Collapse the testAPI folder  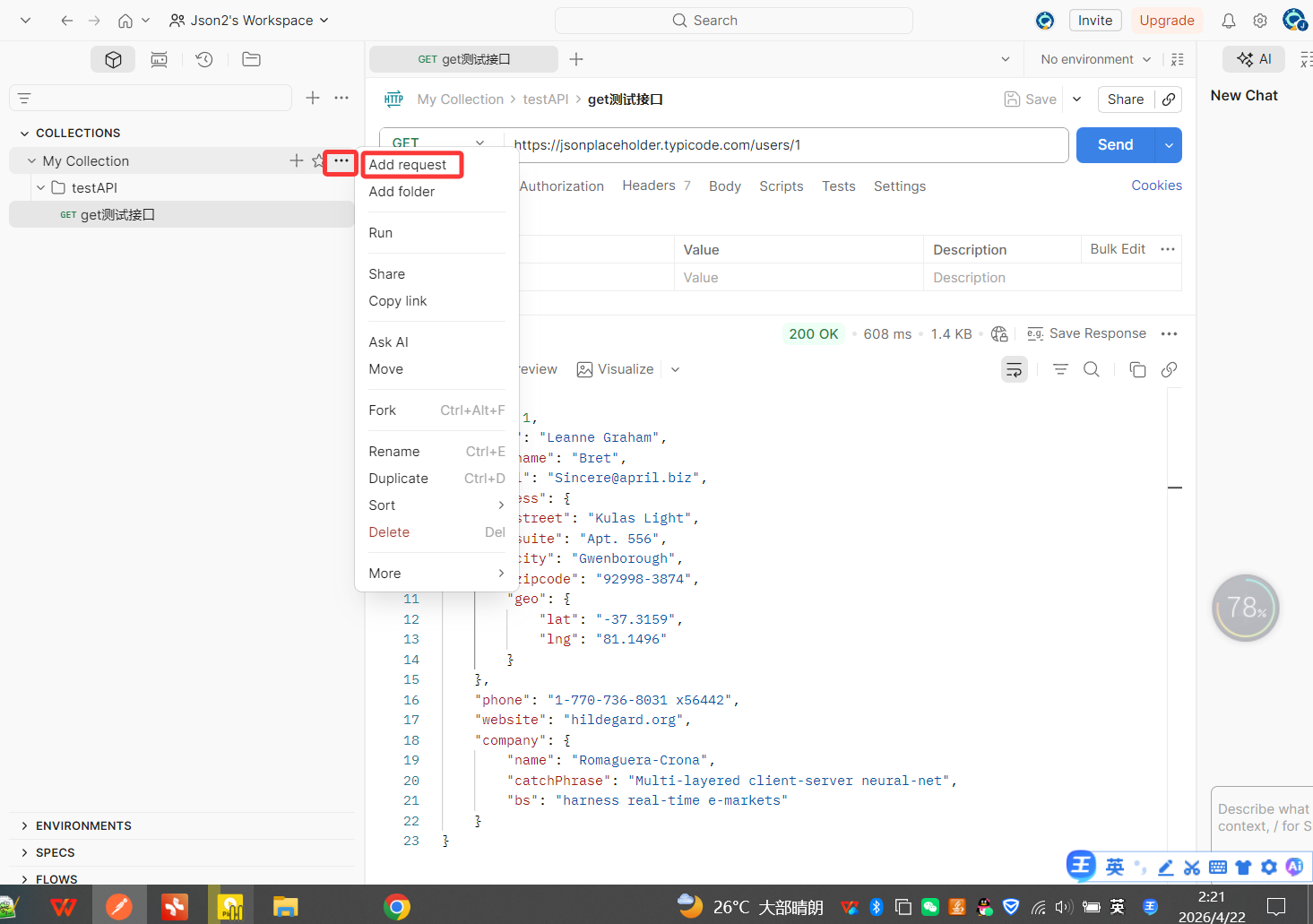(x=40, y=188)
